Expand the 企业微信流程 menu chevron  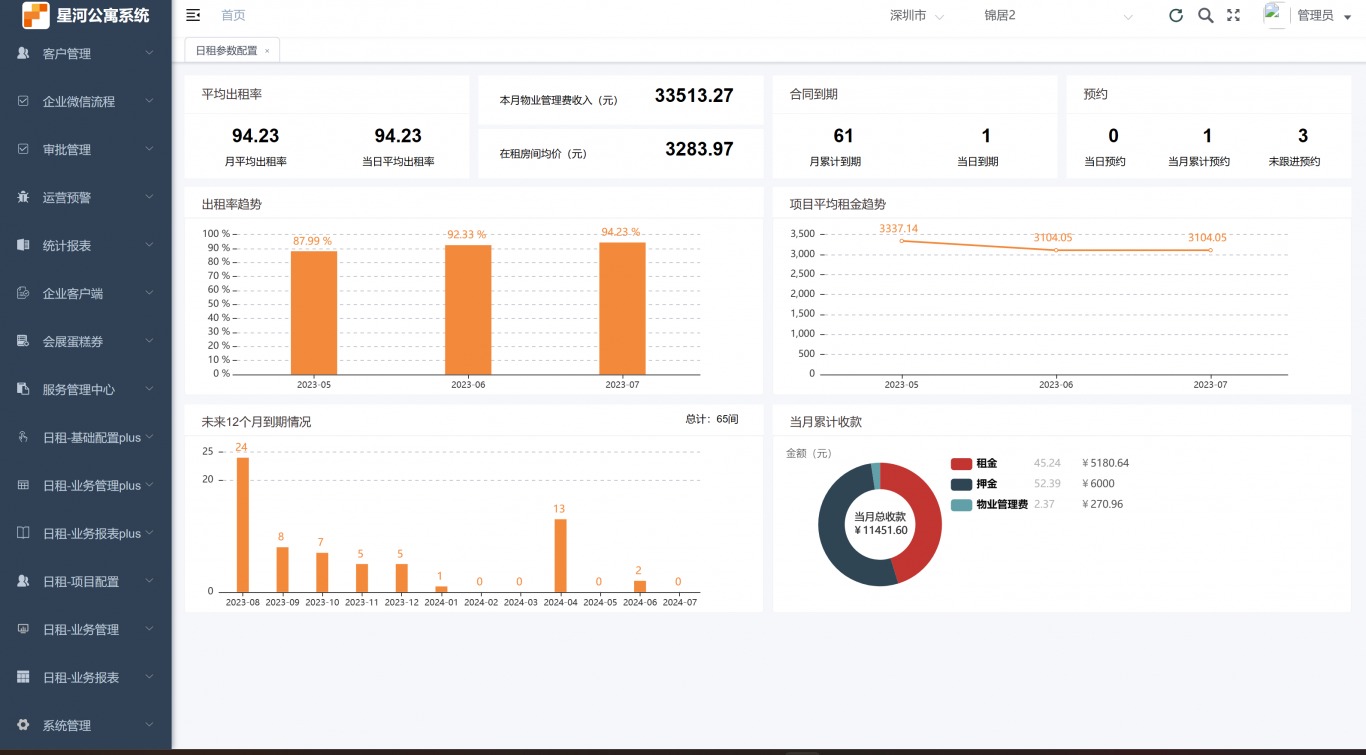click(x=149, y=100)
